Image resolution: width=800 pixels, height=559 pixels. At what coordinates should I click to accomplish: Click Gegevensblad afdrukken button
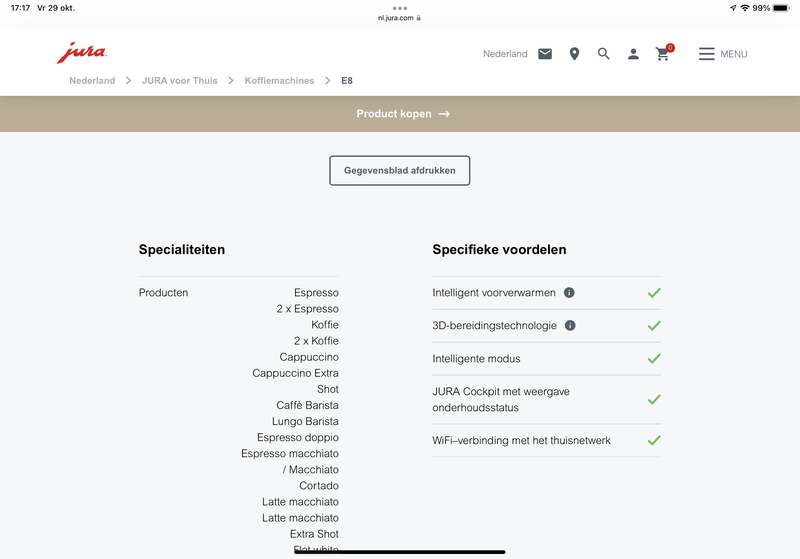tap(400, 171)
